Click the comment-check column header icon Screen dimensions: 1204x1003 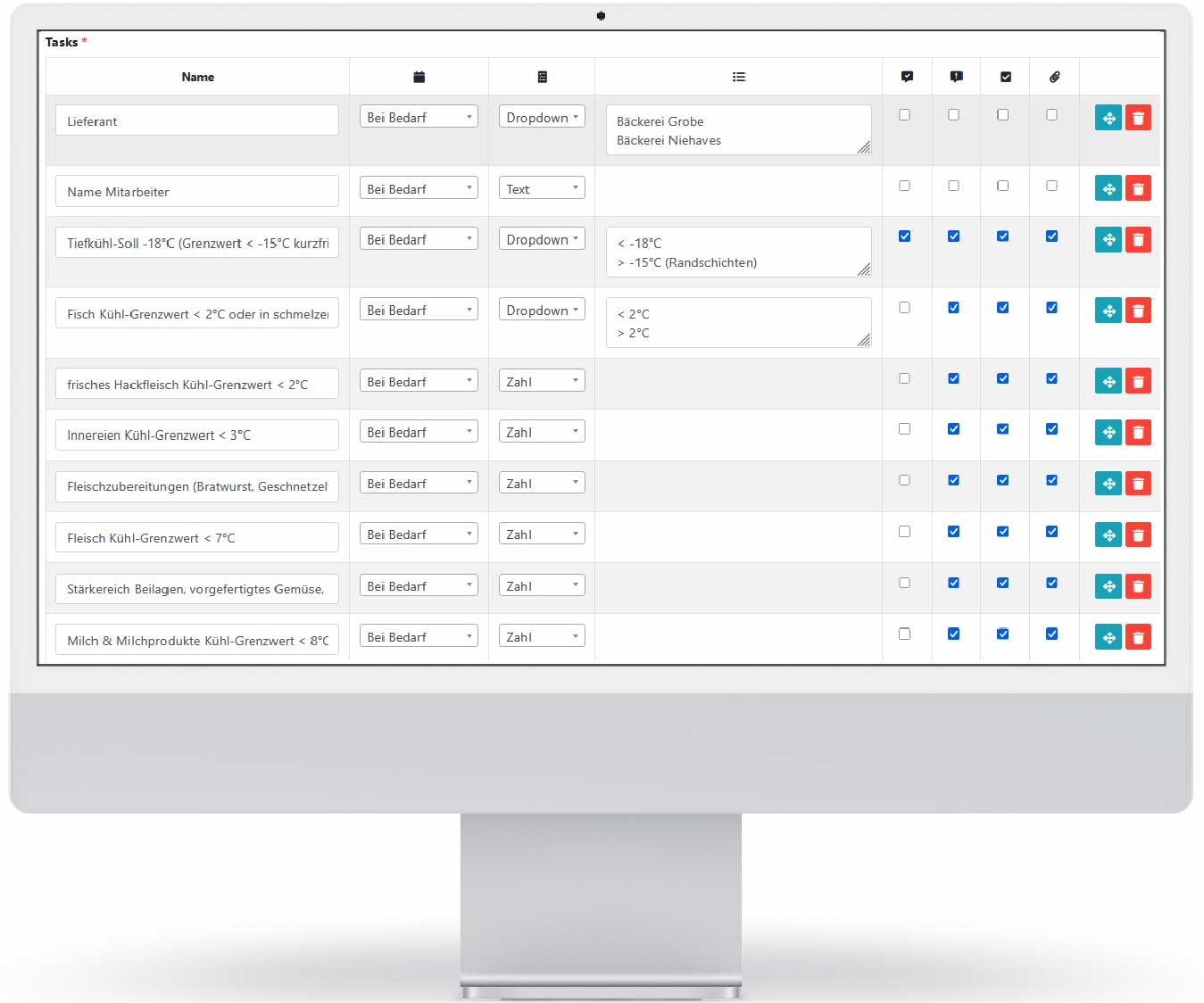point(907,78)
